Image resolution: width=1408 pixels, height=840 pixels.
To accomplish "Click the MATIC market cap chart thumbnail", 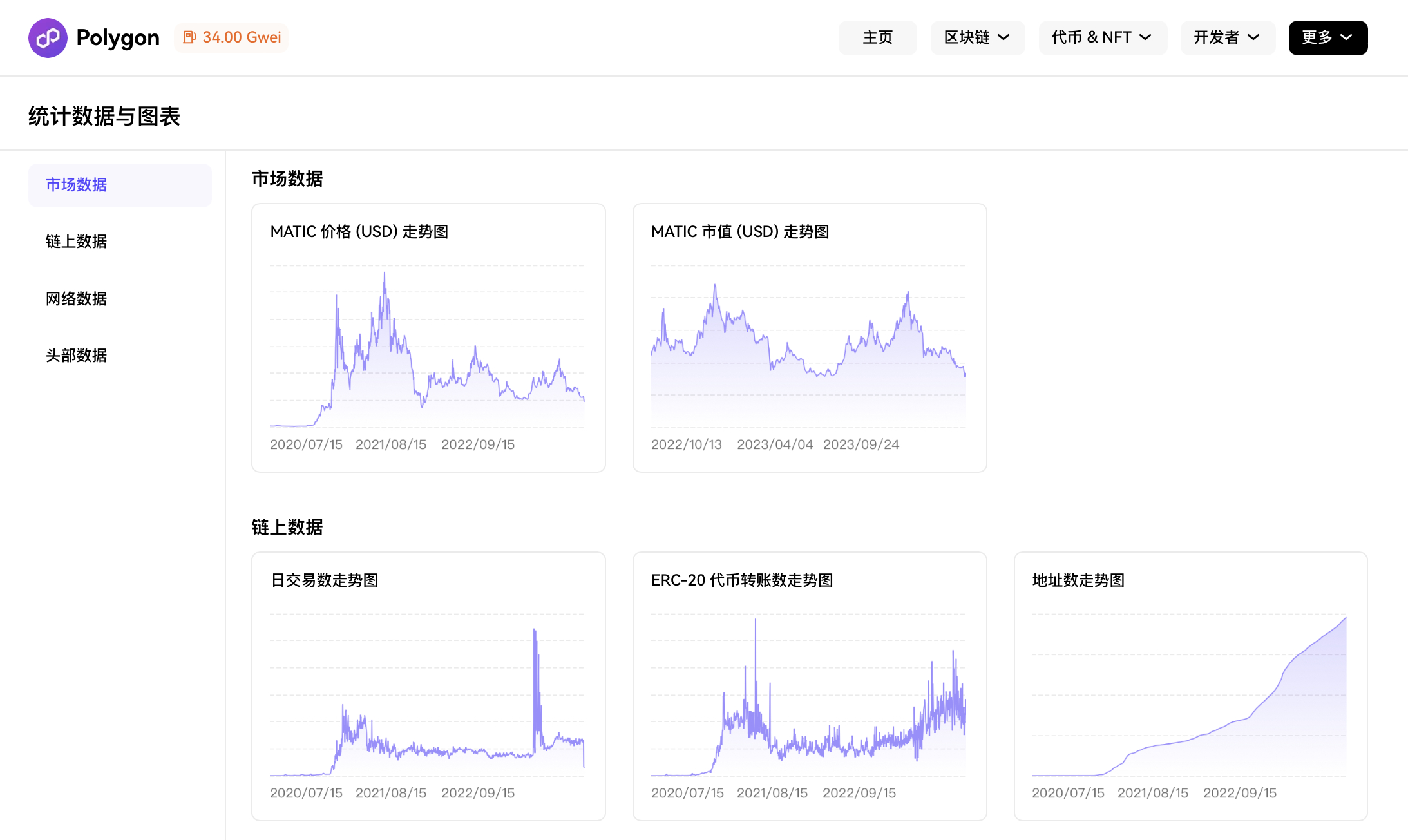I will (x=808, y=347).
